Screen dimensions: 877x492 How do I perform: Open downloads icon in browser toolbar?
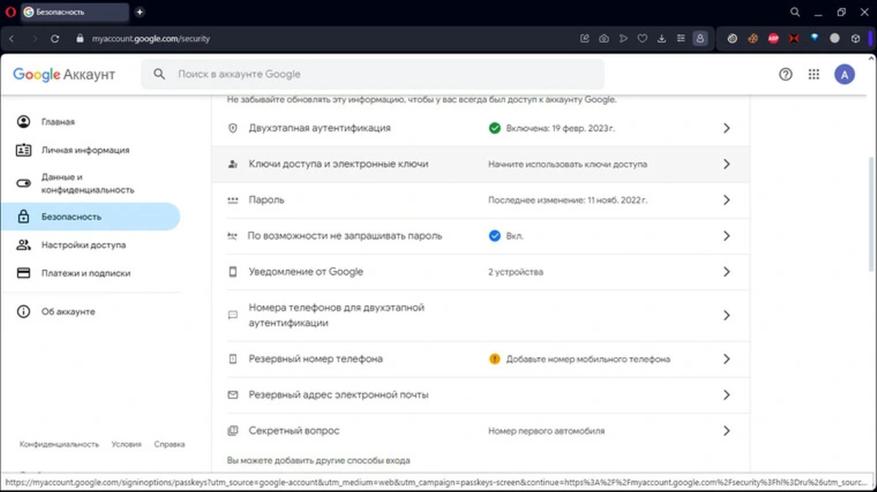662,39
